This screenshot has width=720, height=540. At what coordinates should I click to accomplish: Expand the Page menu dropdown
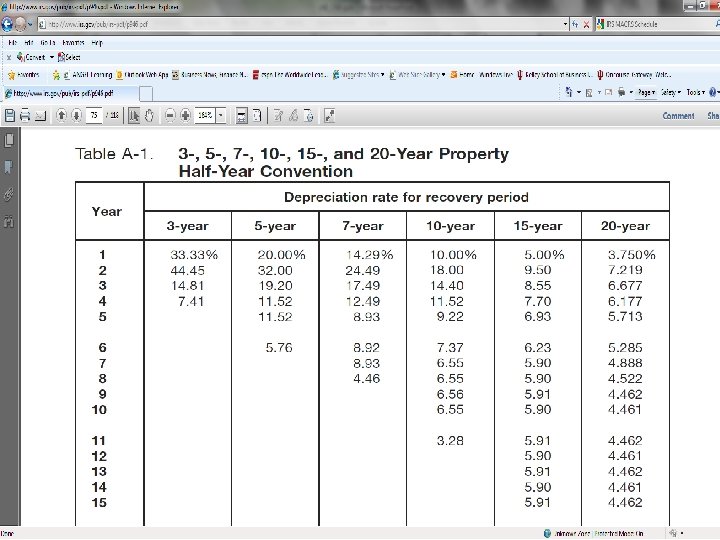point(646,92)
